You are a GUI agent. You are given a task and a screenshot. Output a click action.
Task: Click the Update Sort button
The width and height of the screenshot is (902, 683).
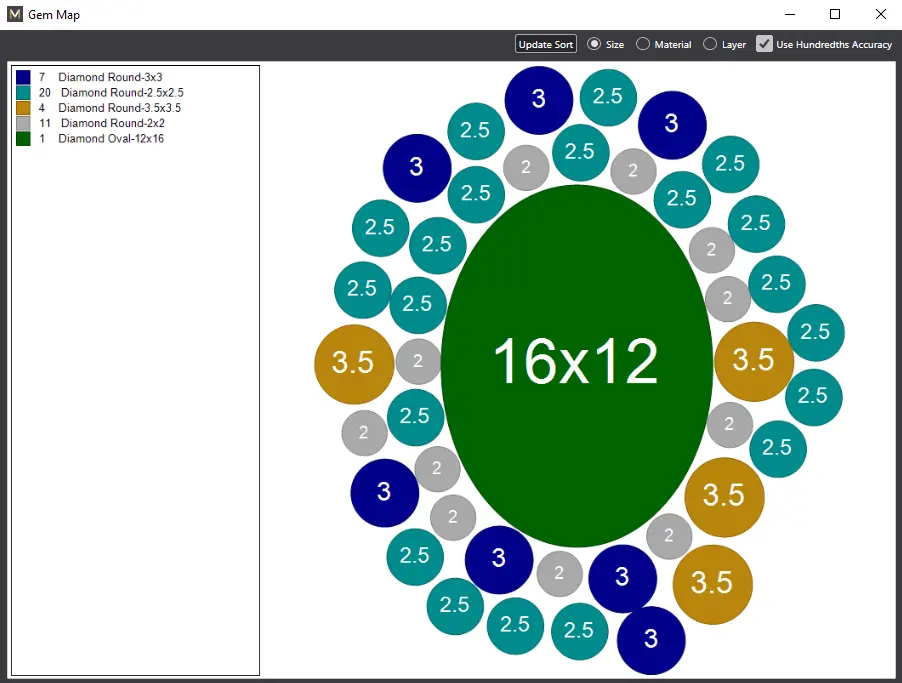click(x=546, y=44)
